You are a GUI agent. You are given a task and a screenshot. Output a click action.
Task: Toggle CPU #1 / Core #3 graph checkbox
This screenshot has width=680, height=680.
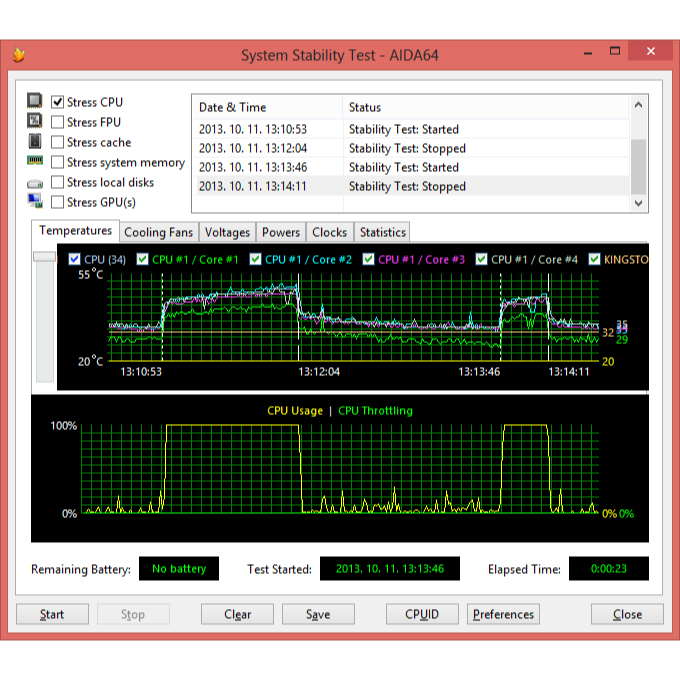pyautogui.click(x=368, y=259)
